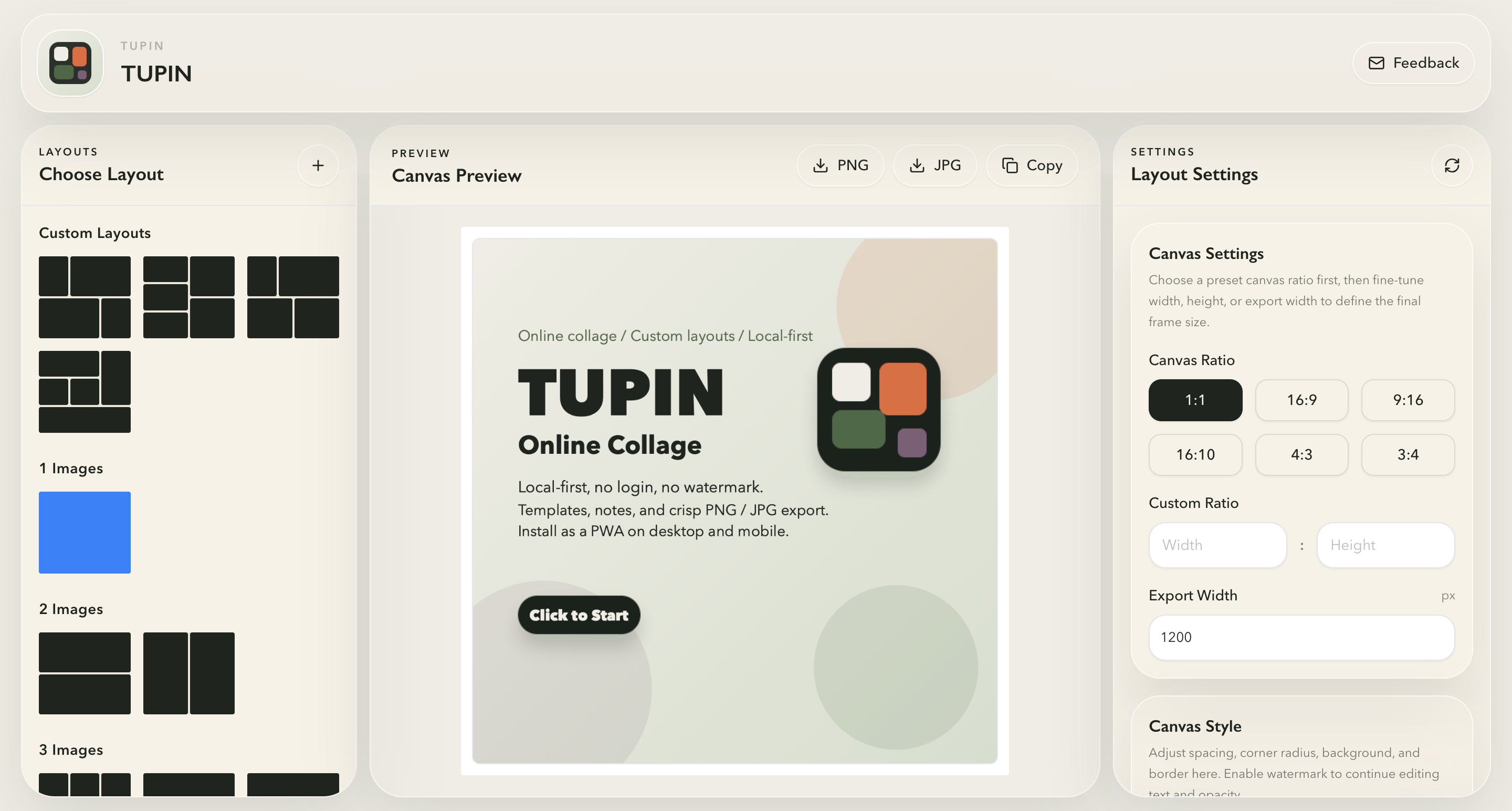Select the two-row stacked 2 Images layout
The image size is (1512, 811).
(x=85, y=673)
